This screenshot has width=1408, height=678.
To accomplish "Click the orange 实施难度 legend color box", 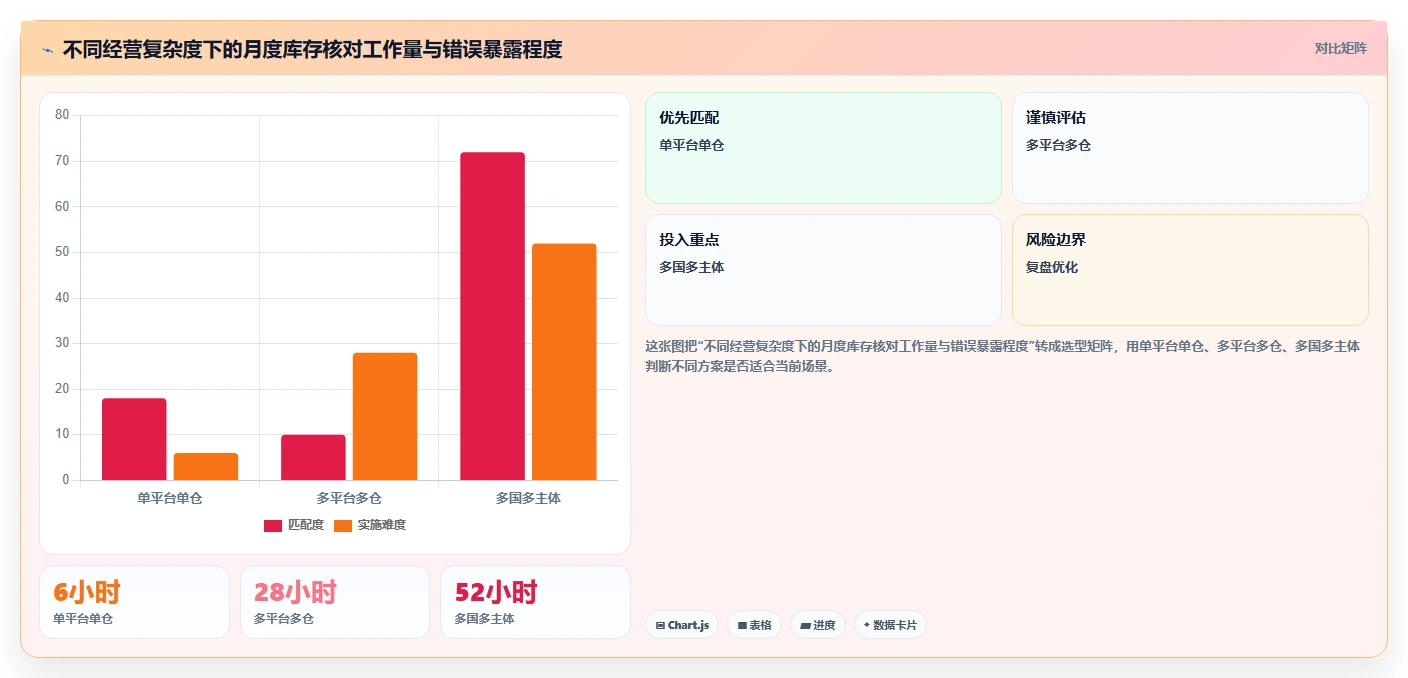I will pyautogui.click(x=343, y=525).
